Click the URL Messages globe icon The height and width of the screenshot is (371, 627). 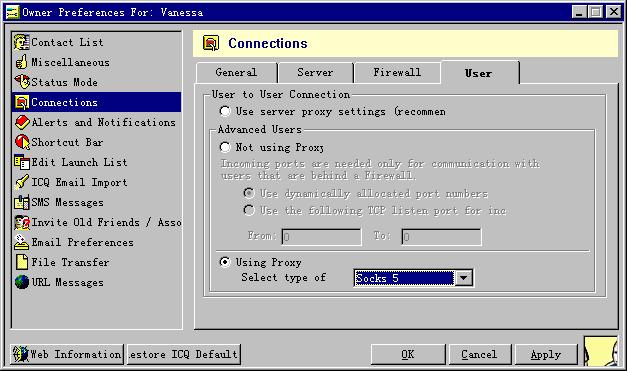point(22,282)
